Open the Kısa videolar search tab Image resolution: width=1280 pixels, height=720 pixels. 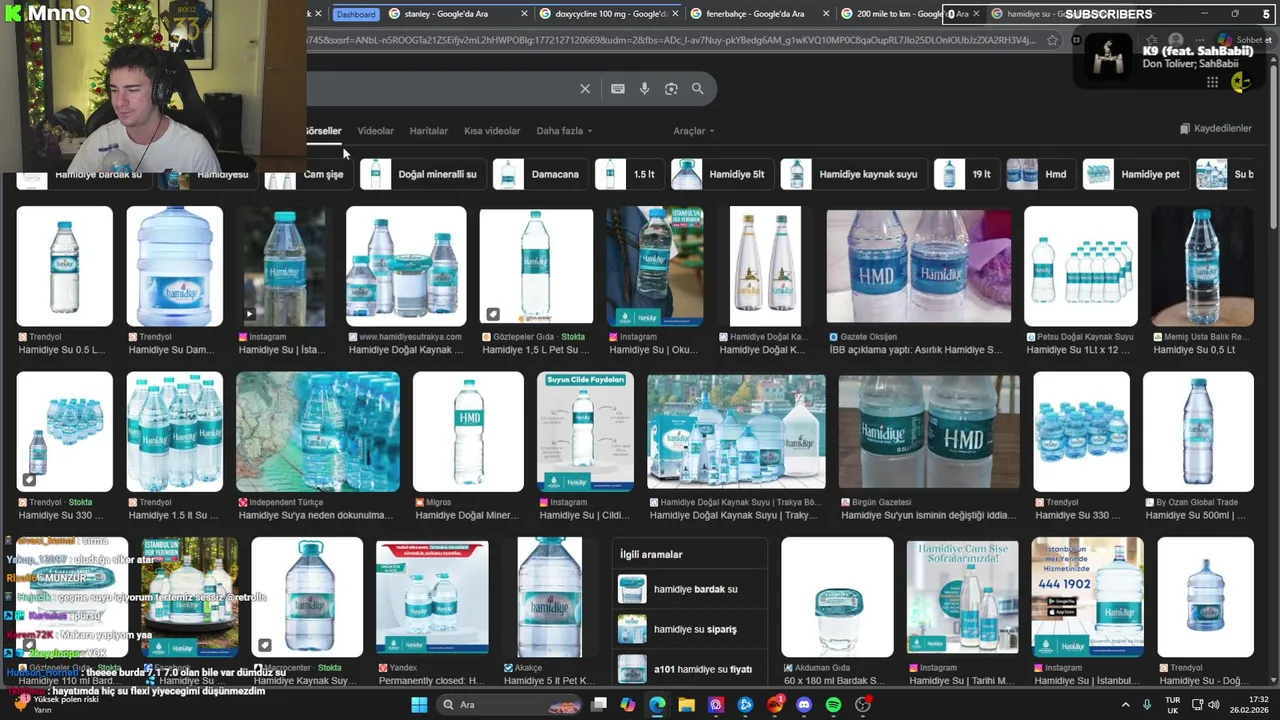pyautogui.click(x=492, y=131)
